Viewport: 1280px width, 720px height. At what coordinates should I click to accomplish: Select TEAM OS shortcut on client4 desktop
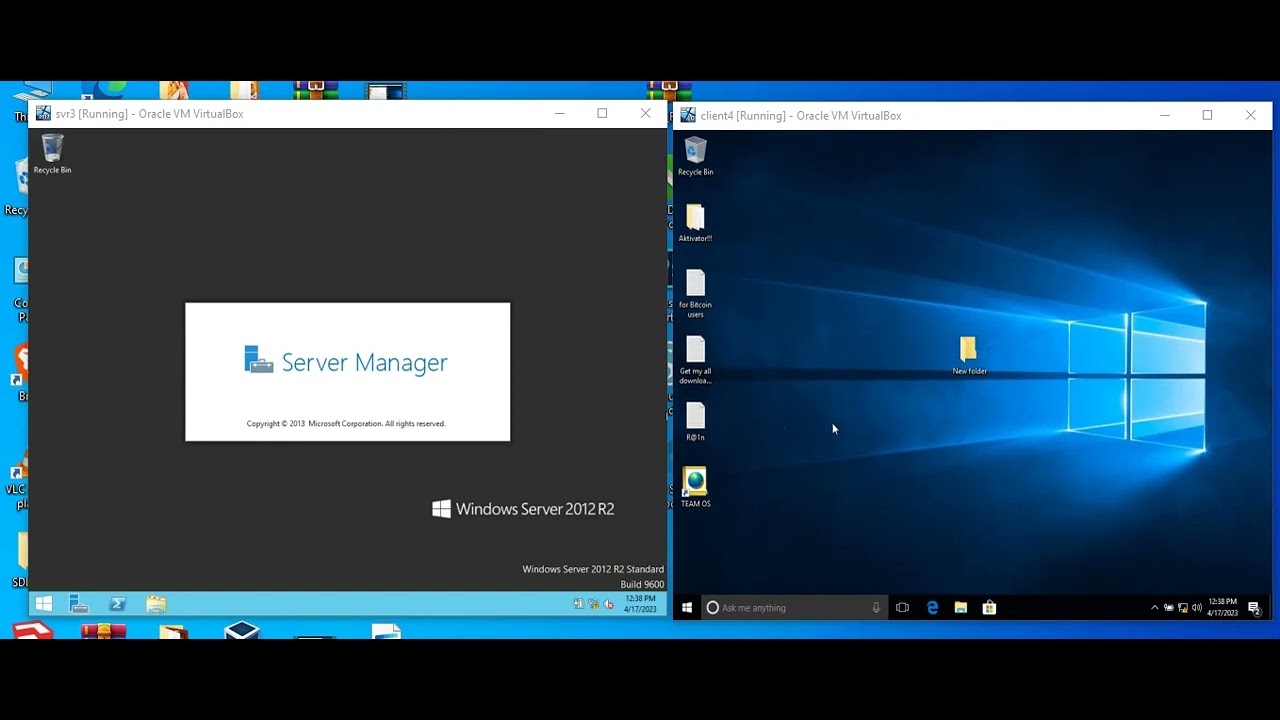point(695,488)
